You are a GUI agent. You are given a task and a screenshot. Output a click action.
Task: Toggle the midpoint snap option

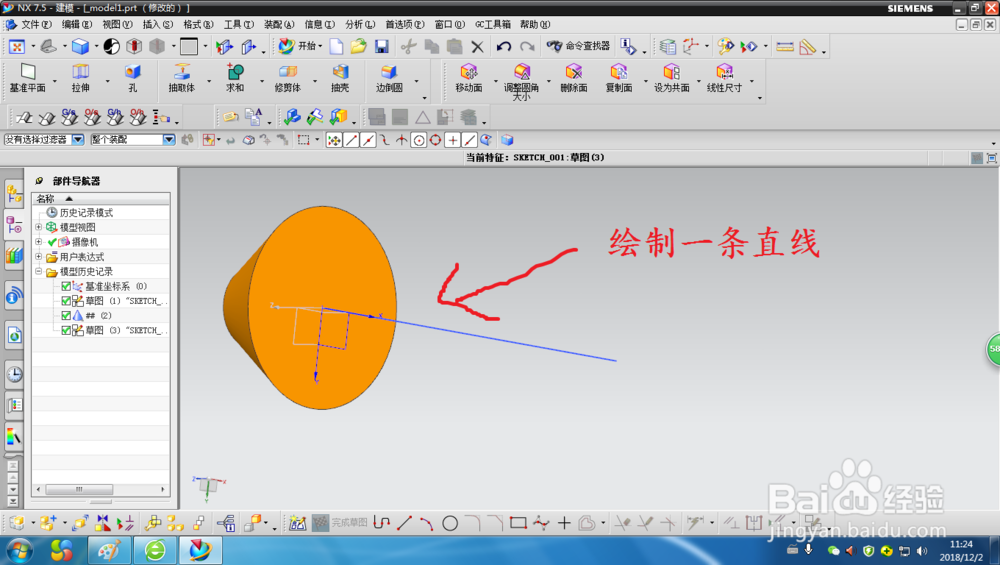368,140
